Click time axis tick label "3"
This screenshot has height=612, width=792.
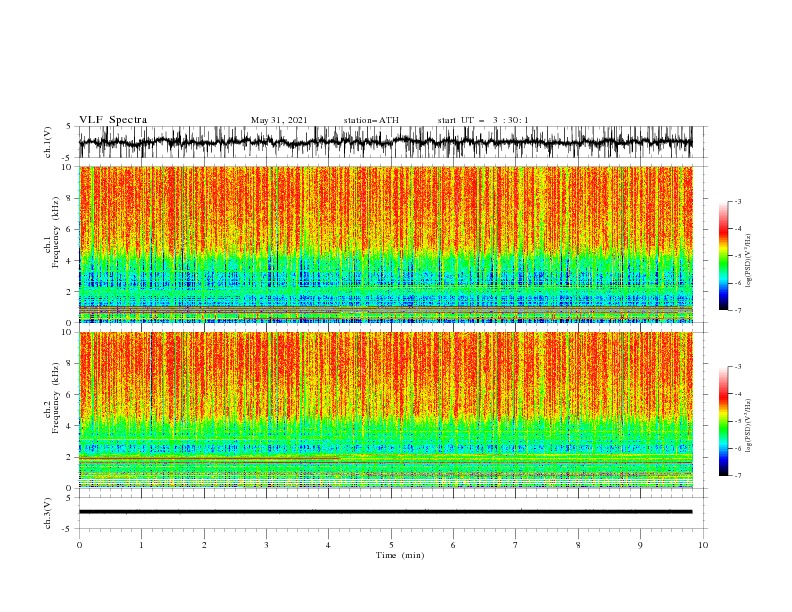click(x=266, y=545)
